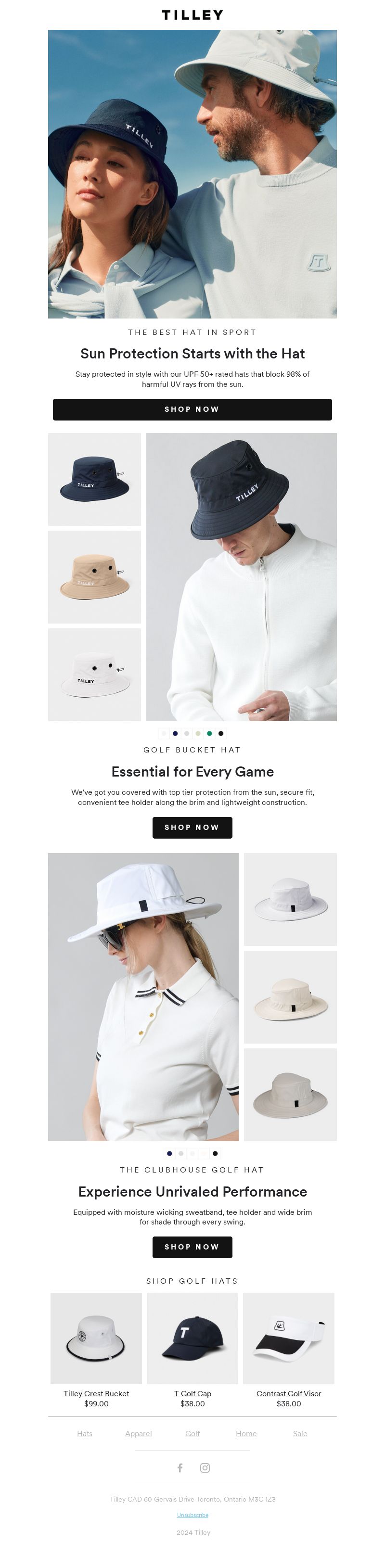This screenshot has width=385, height=1568.
Task: Click the navy Golf Bucket Hat thumbnail
Action: [x=94, y=479]
